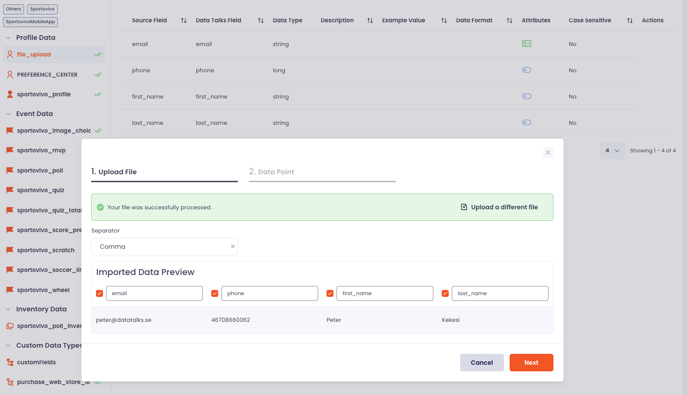Screen dimensions: 688x395
Task: Click the inventory icon beside sportovivo_poll_inventory
Action: [10, 326]
